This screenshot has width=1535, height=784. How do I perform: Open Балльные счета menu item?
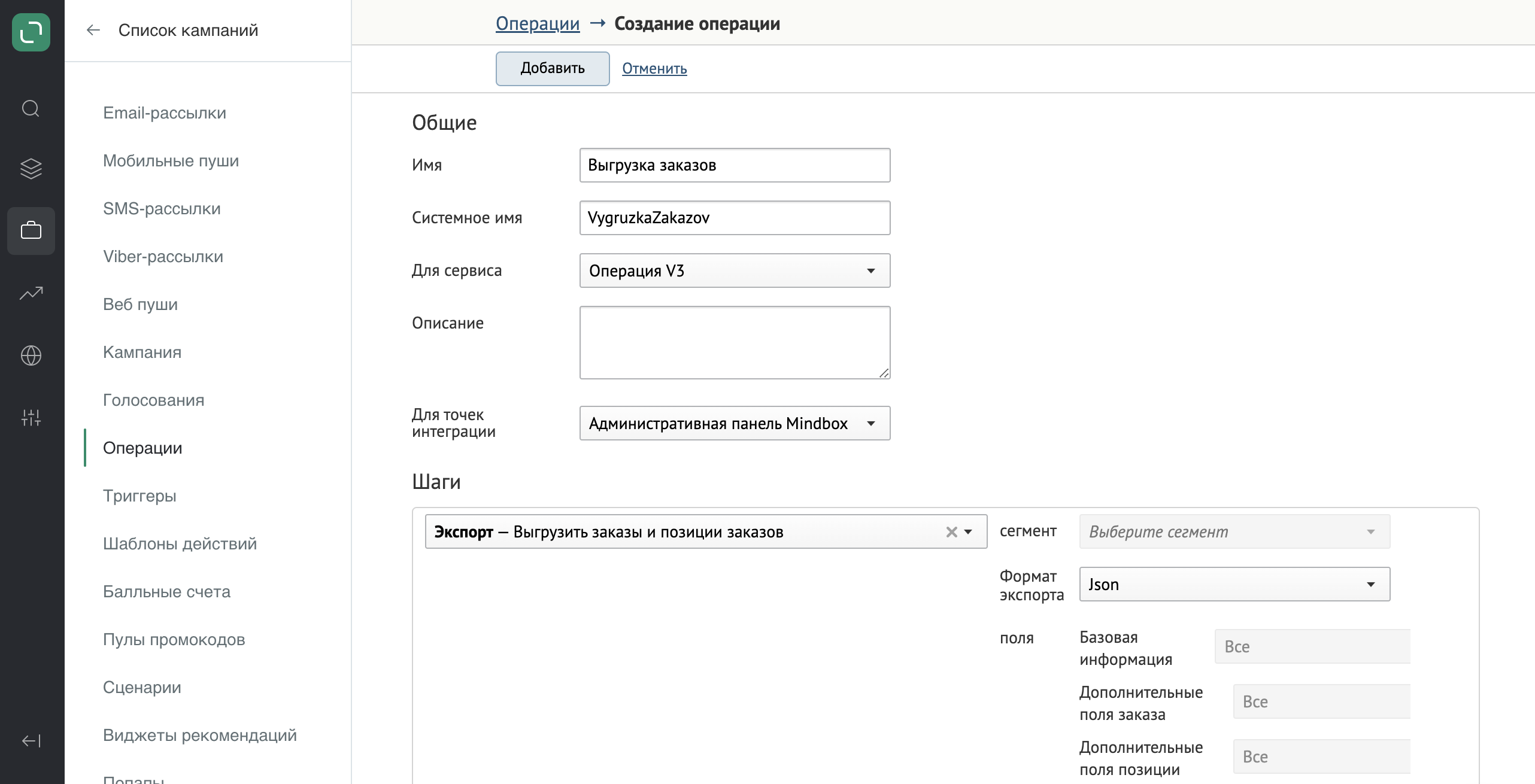[x=166, y=591]
